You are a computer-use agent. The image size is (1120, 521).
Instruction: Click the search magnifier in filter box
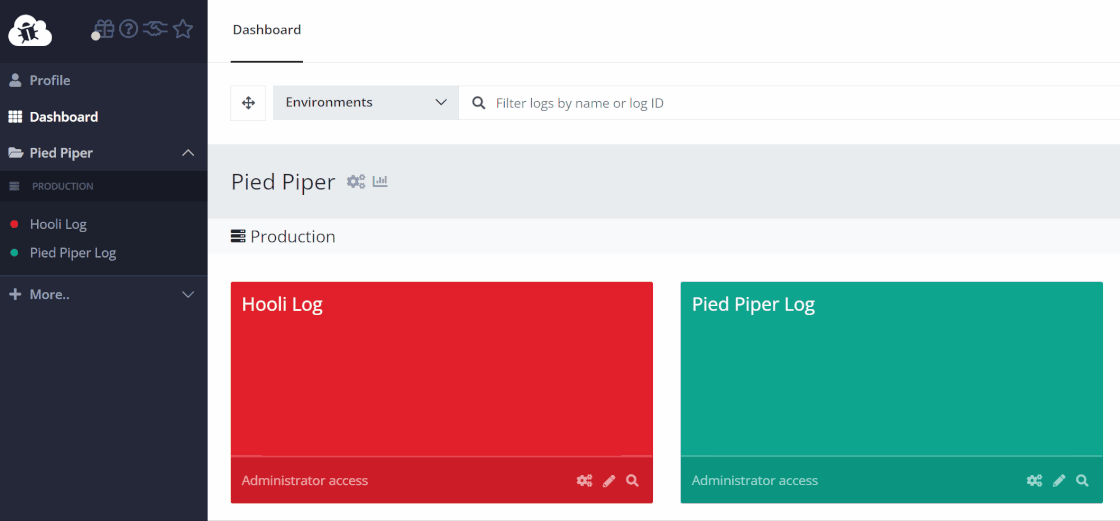tap(479, 103)
